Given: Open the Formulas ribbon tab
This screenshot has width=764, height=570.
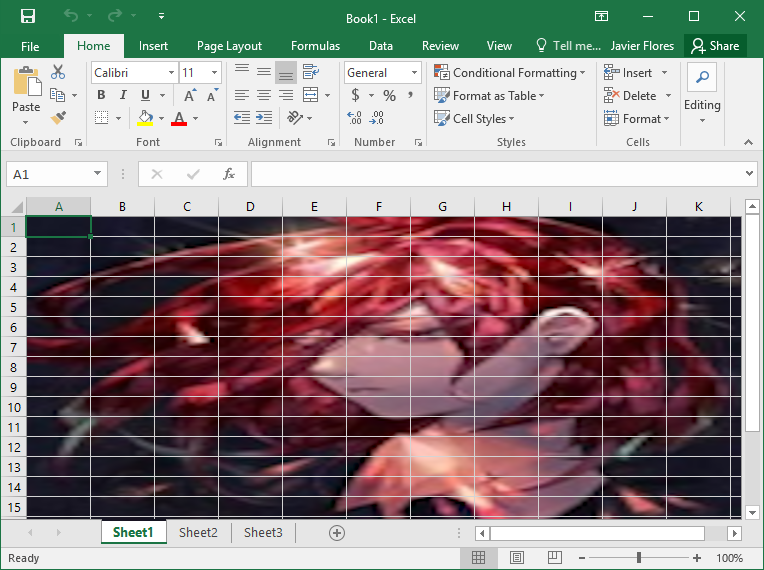Looking at the screenshot, I should tap(315, 46).
